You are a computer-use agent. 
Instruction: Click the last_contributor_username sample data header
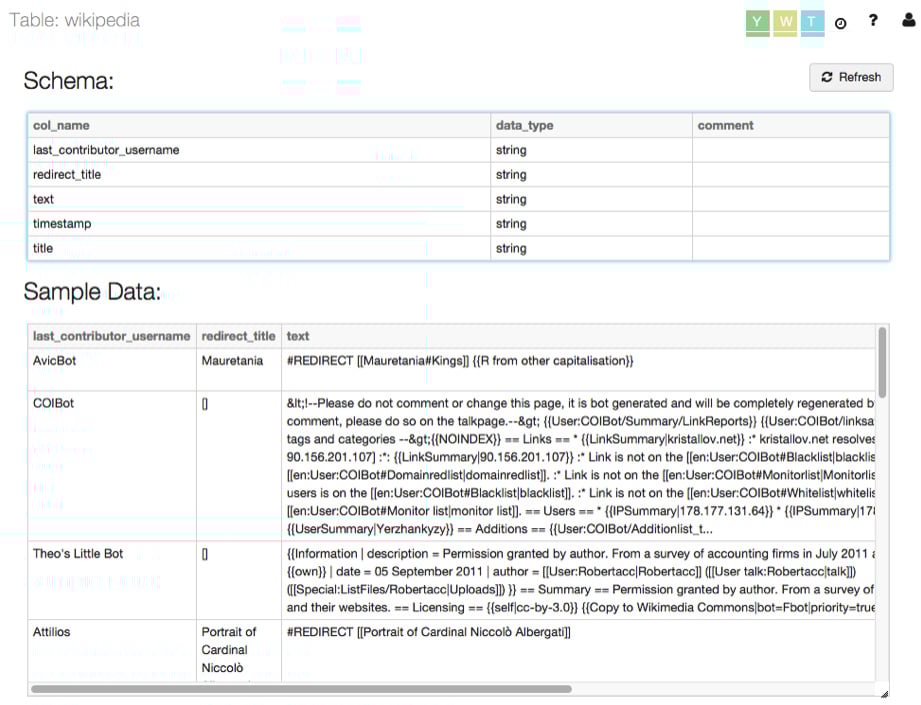[112, 336]
